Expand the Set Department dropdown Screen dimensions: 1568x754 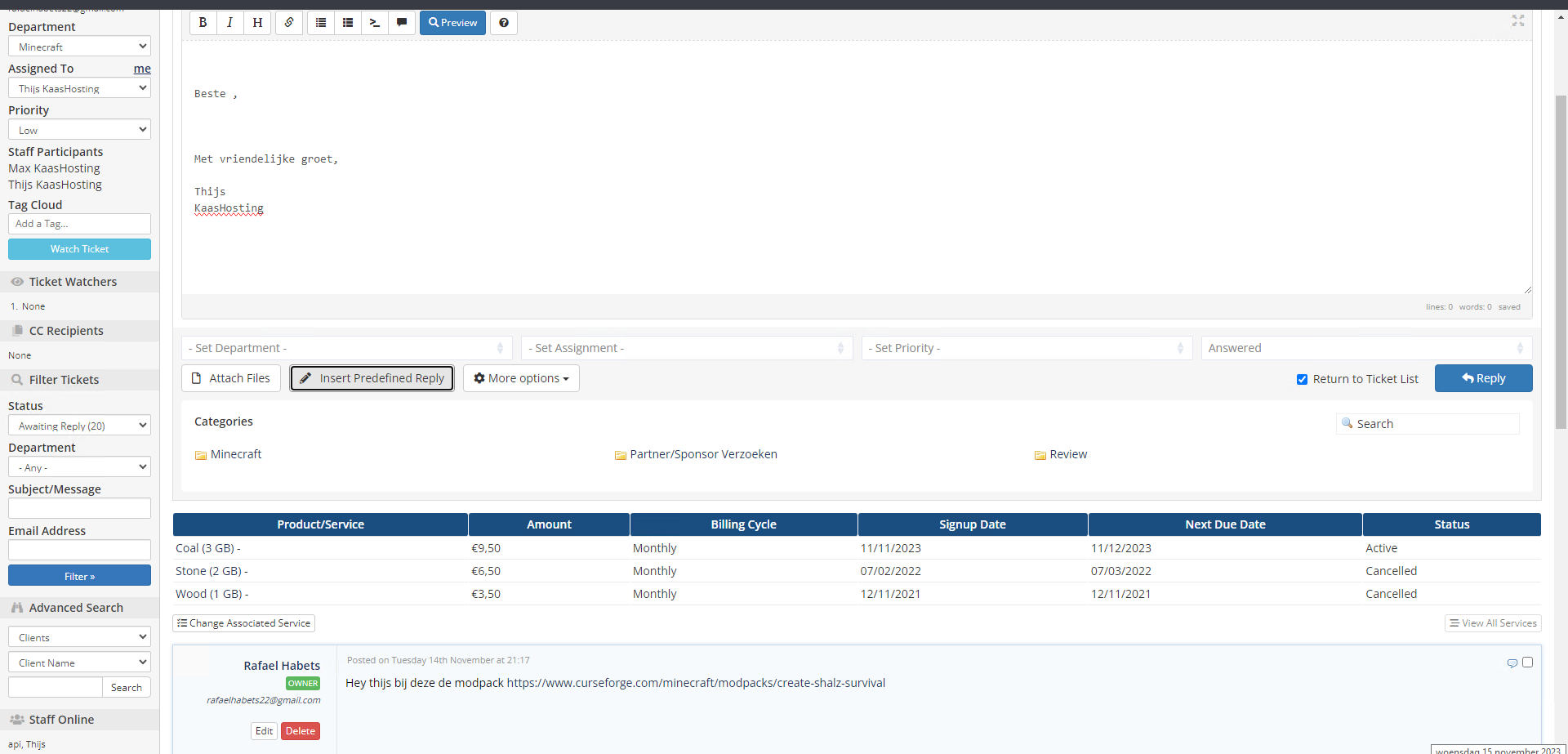346,348
